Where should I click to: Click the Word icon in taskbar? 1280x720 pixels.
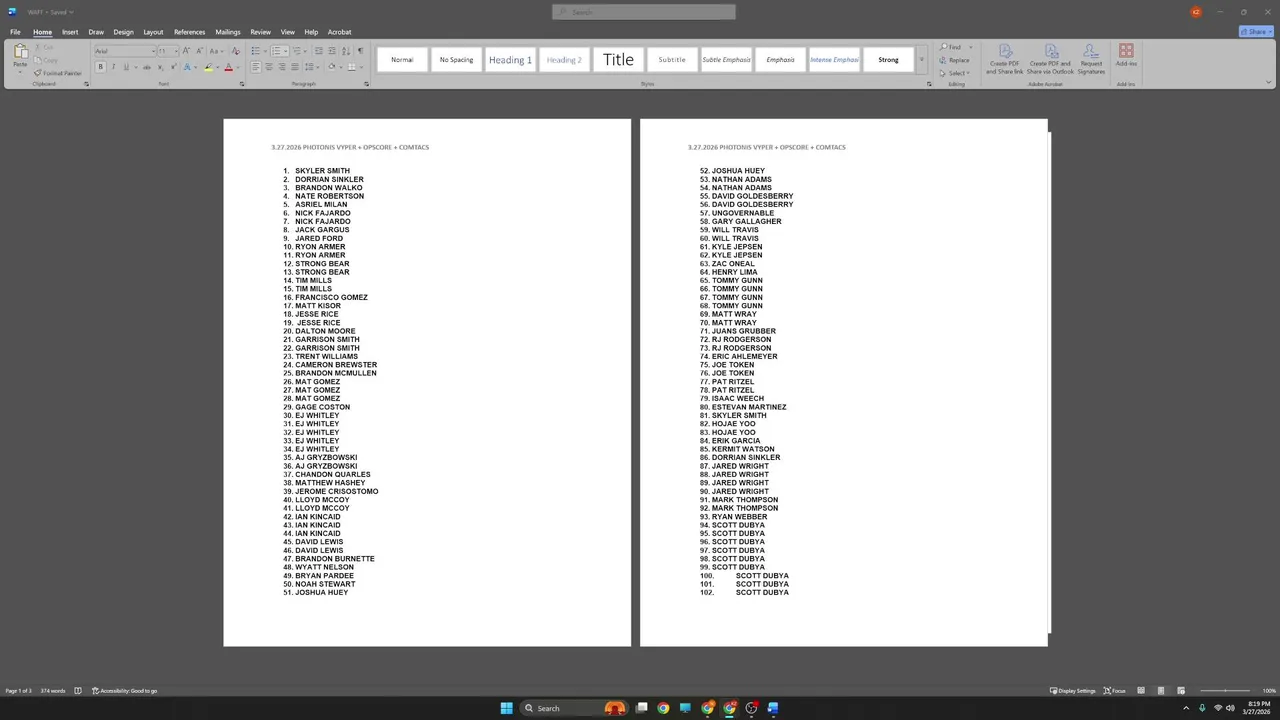click(773, 708)
